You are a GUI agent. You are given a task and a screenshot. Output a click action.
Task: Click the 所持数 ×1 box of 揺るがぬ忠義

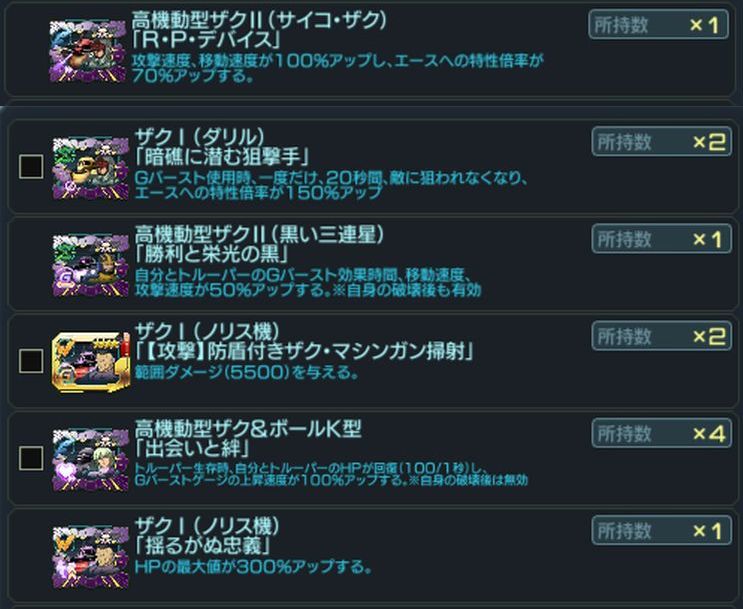coord(661,530)
